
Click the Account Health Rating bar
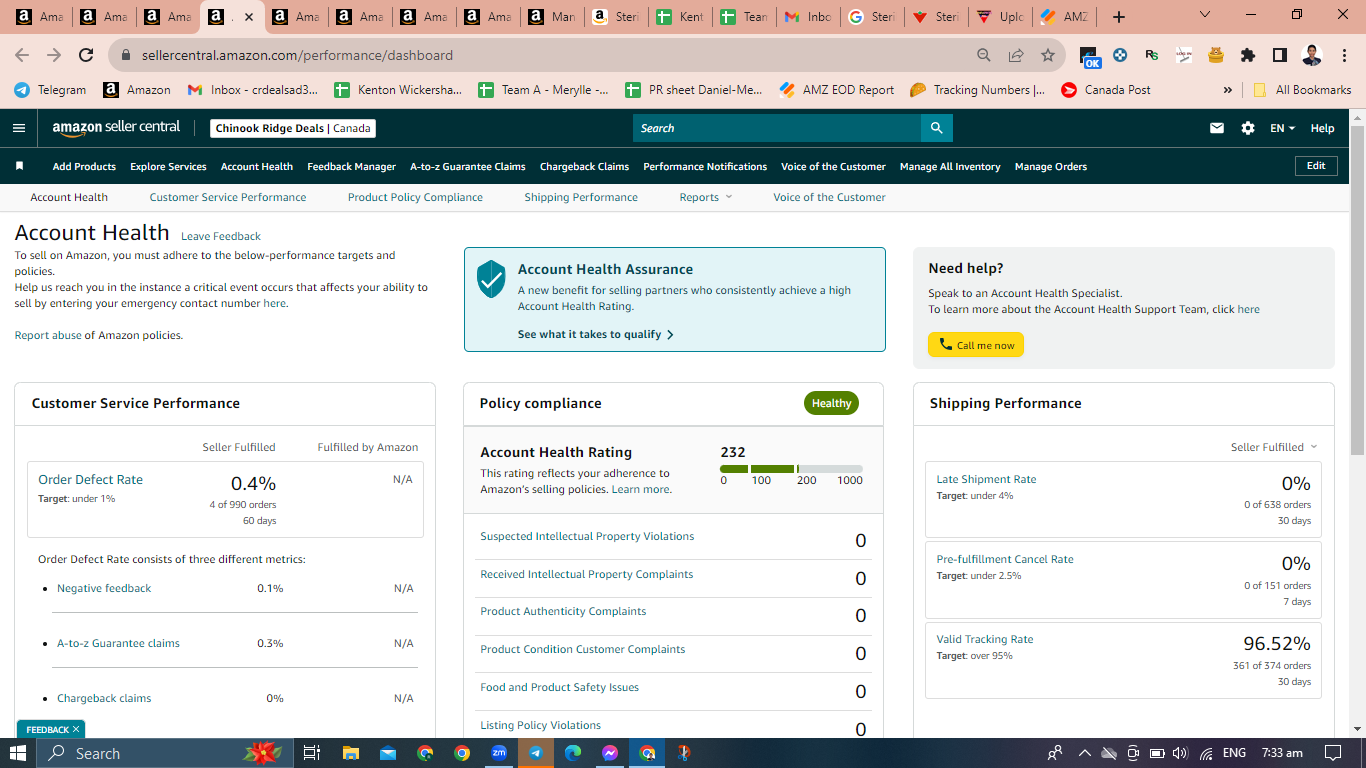(791, 469)
